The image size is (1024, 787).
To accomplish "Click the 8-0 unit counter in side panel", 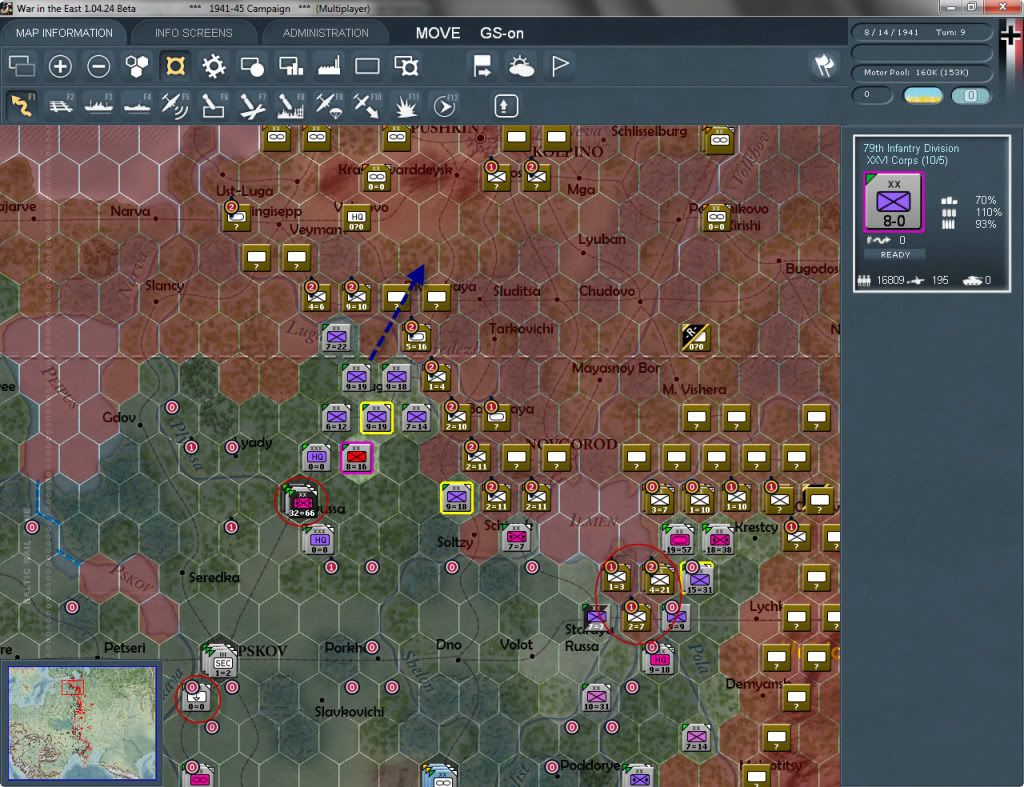I will [x=893, y=202].
